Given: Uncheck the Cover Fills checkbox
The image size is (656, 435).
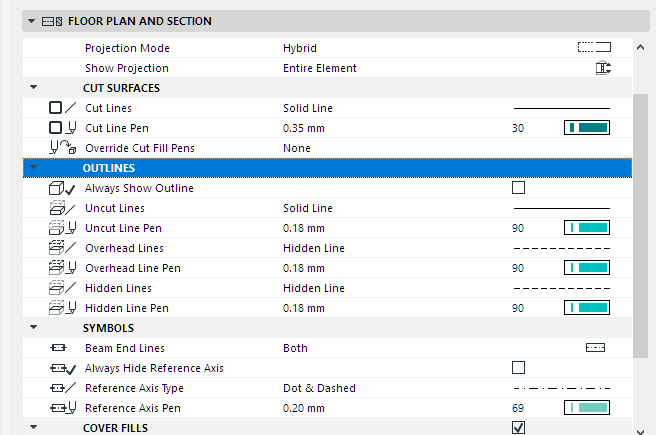Looking at the screenshot, I should tap(518, 428).
